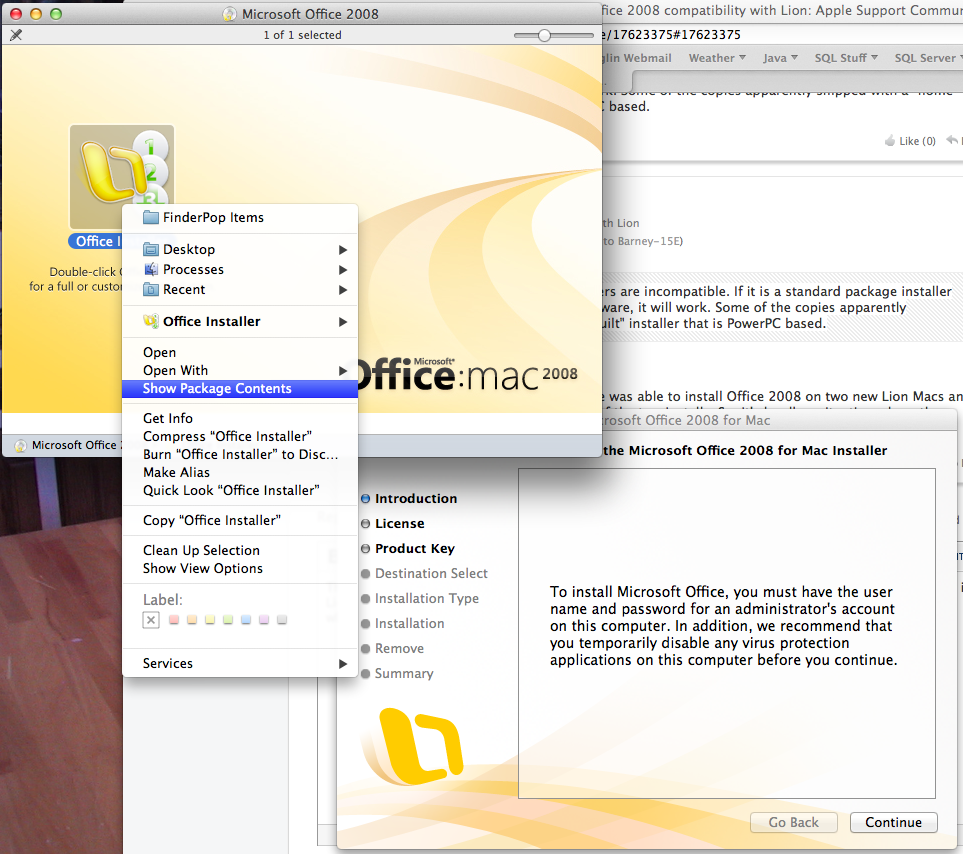The width and height of the screenshot is (963, 854).
Task: Adjust the Finder icon size slider
Action: (x=544, y=36)
